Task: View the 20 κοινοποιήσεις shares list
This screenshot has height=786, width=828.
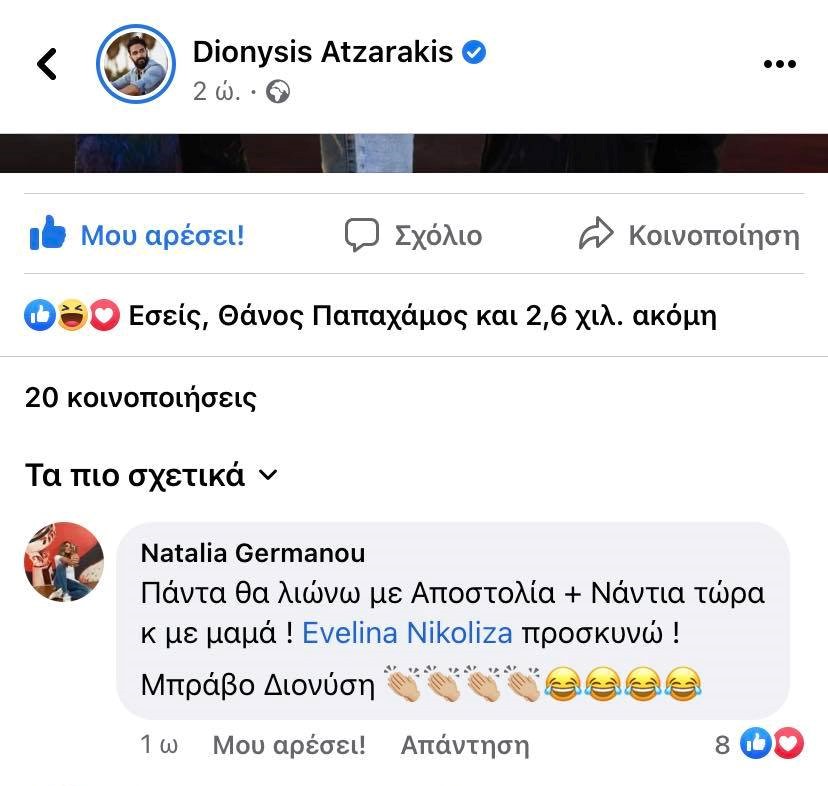Action: 140,397
